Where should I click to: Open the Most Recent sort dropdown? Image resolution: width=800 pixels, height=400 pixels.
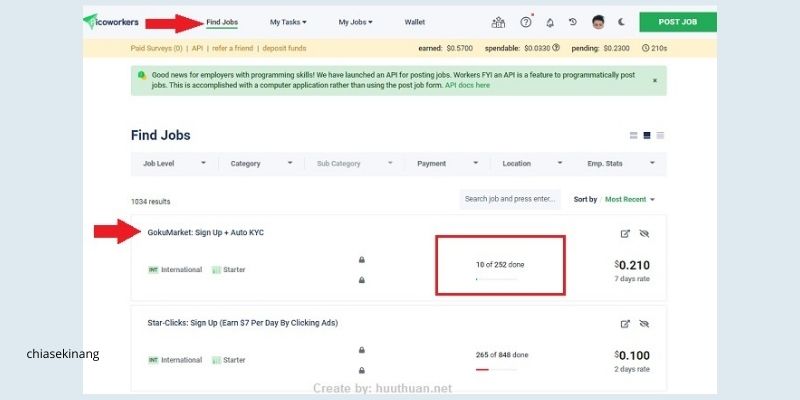pos(630,199)
